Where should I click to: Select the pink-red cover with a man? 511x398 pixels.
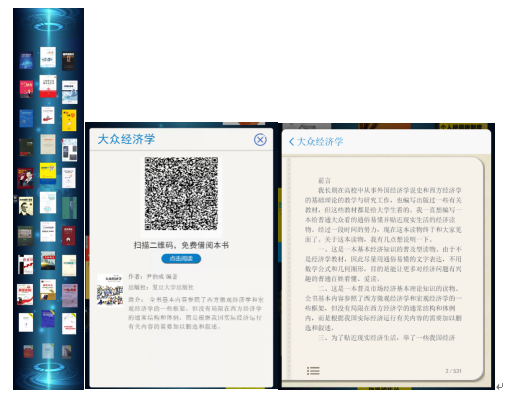click(x=26, y=89)
